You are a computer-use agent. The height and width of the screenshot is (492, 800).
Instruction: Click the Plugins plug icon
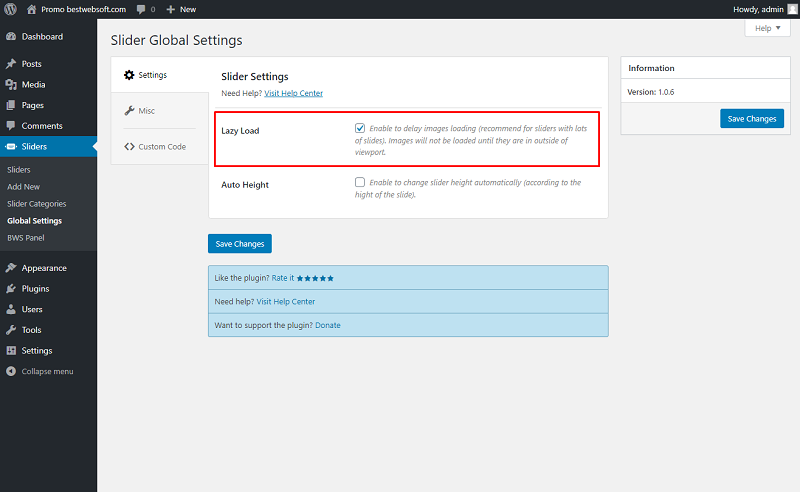(11, 288)
